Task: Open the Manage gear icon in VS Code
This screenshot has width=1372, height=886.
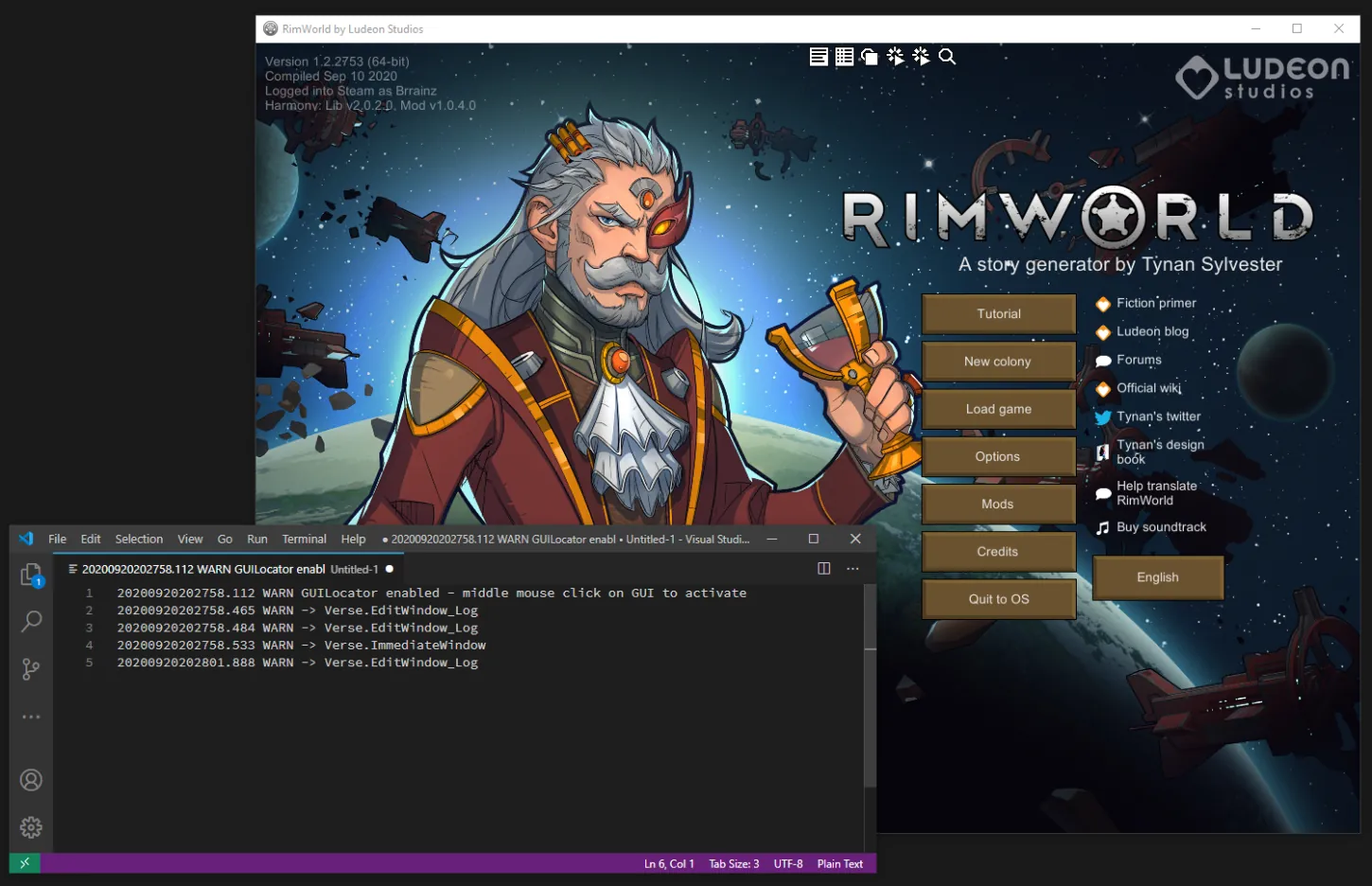Action: pos(31,827)
